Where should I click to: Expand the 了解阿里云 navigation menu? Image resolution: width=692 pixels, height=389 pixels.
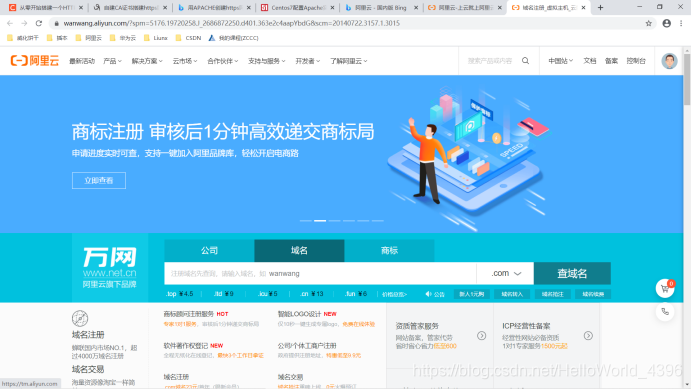349,61
